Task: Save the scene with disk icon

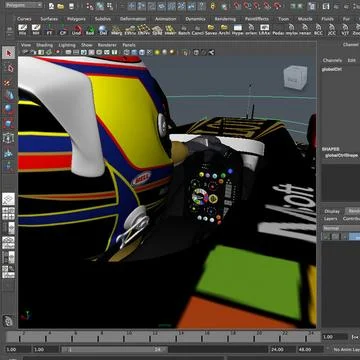Action: (71, 6)
